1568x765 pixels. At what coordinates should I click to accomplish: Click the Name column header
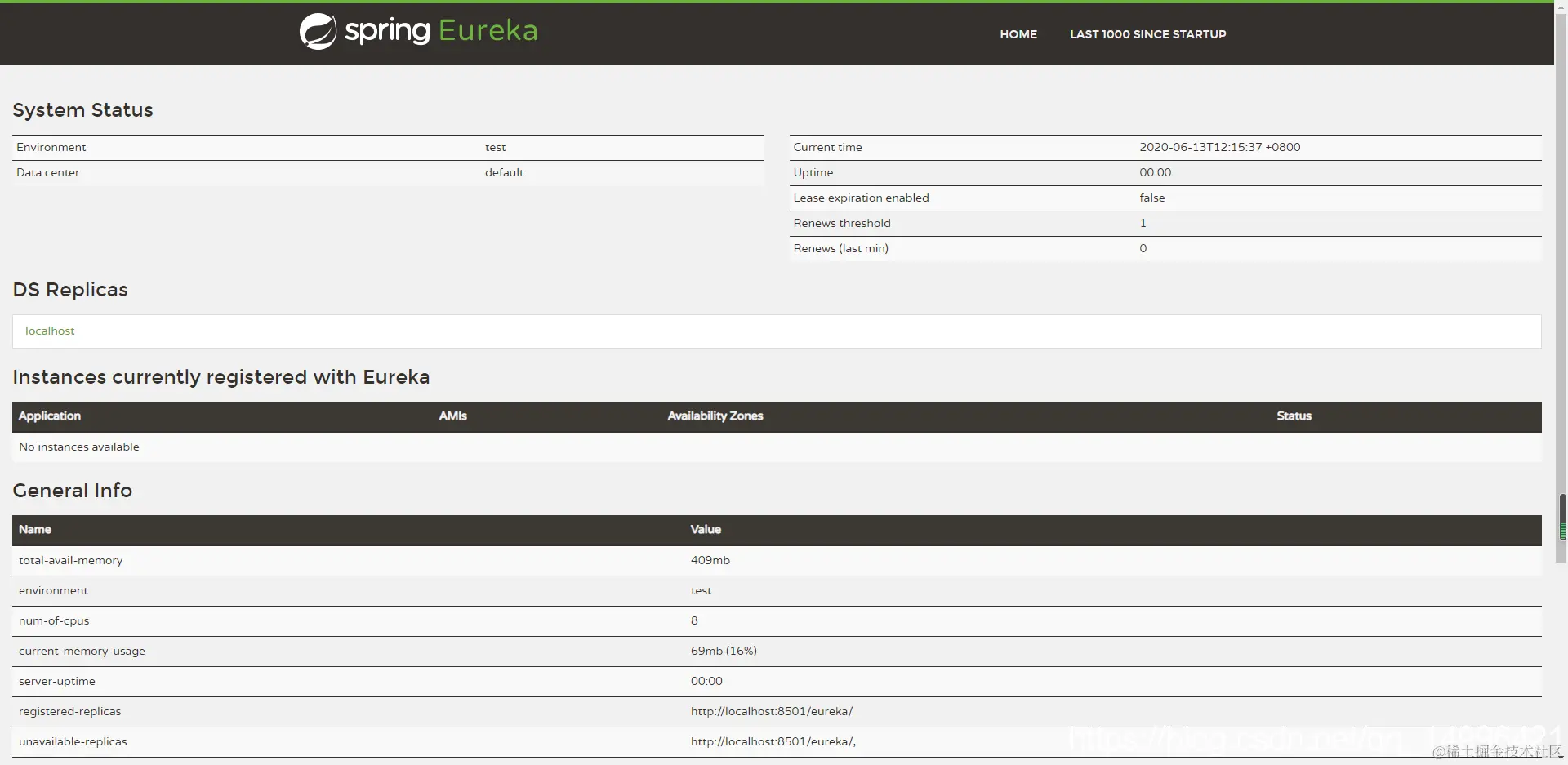pyautogui.click(x=34, y=529)
